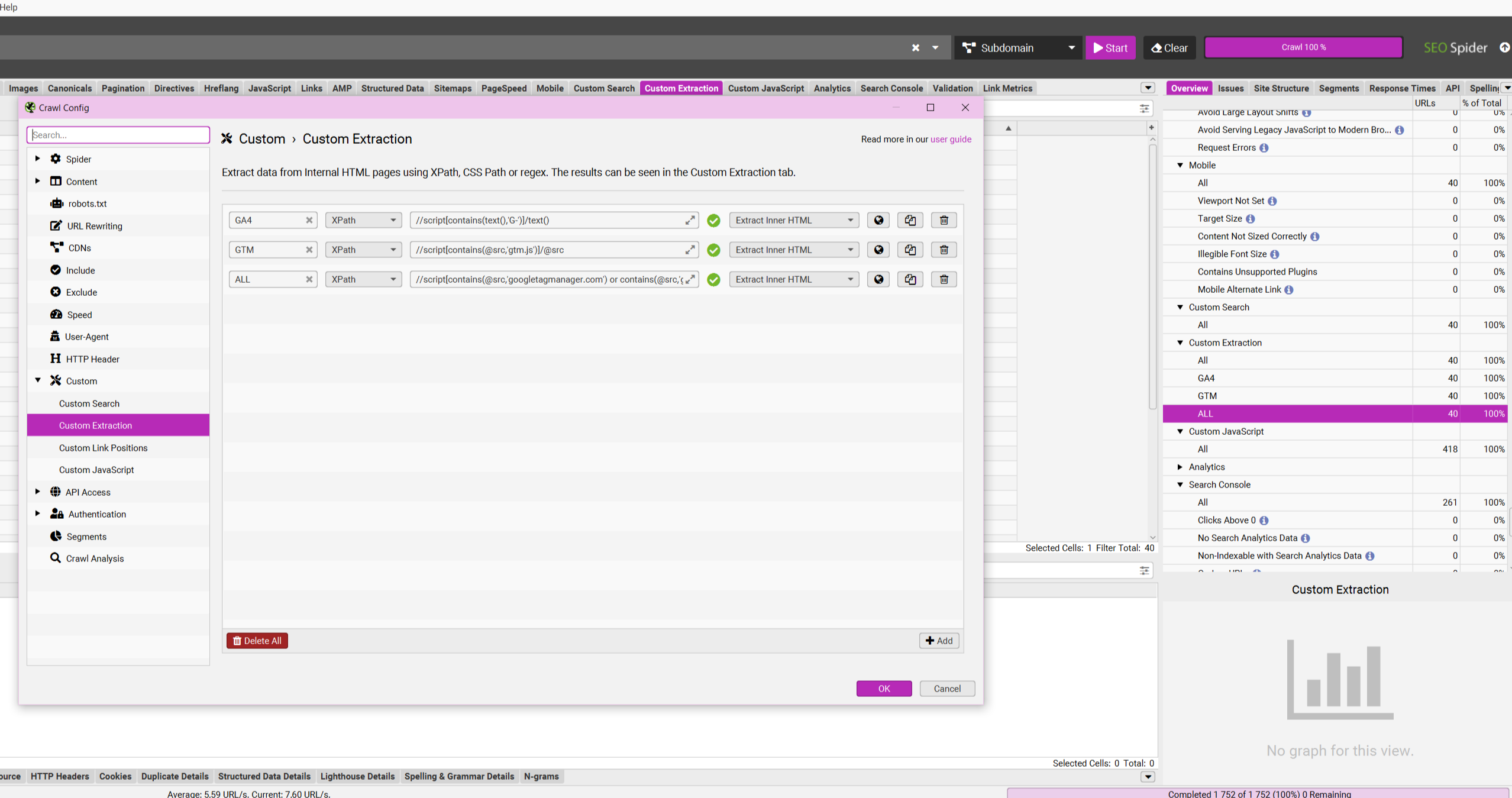
Task: Click the Crawl 100% progress bar
Action: [x=1303, y=47]
